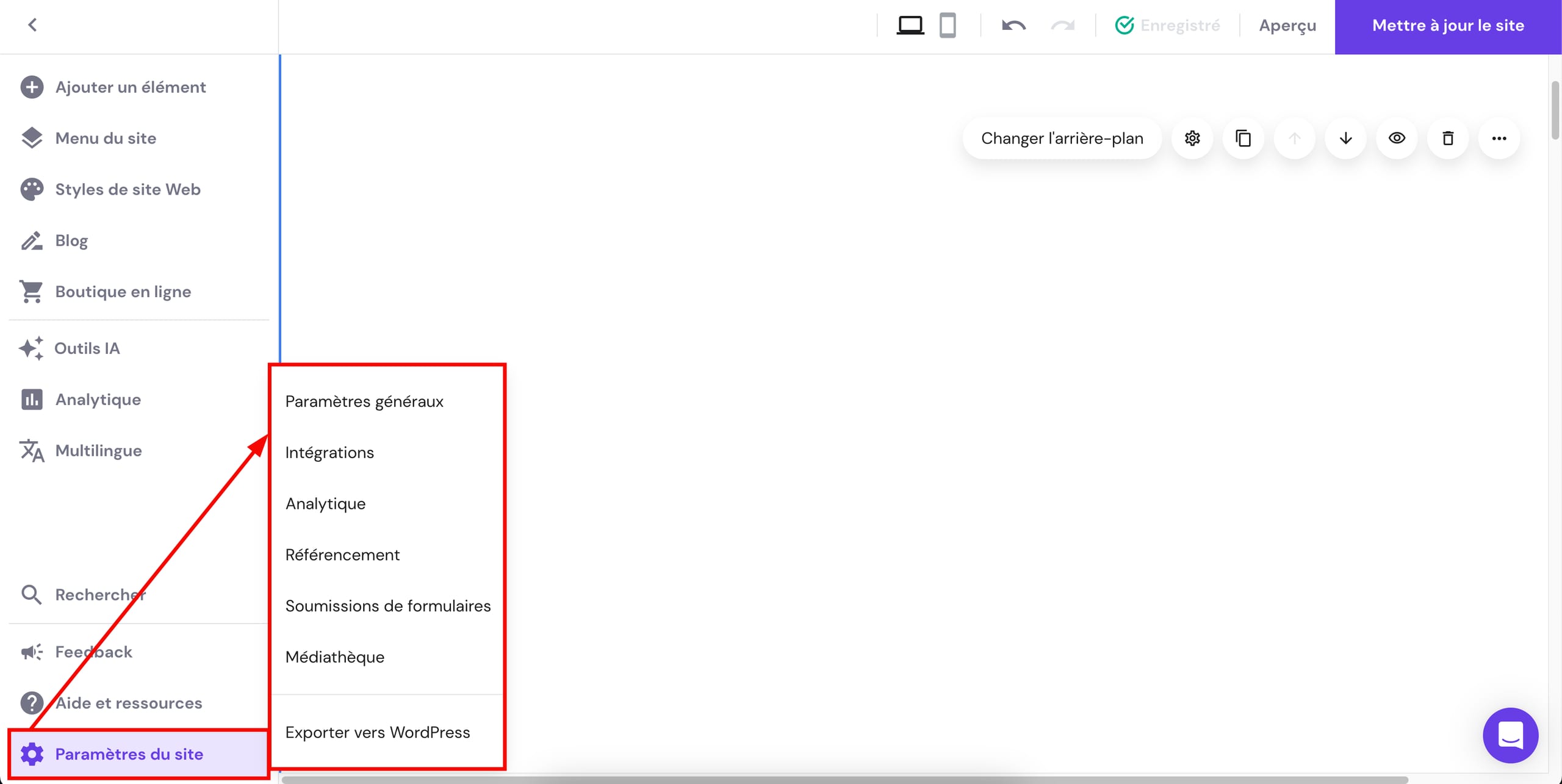Select Référencement from the settings menu
The image size is (1562, 784).
(x=343, y=555)
